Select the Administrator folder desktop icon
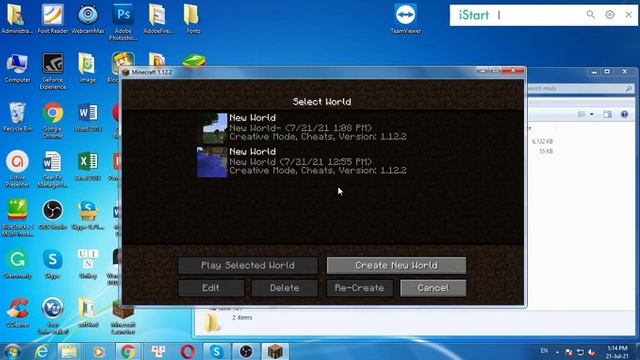Image resolution: width=640 pixels, height=360 pixels. (17, 18)
